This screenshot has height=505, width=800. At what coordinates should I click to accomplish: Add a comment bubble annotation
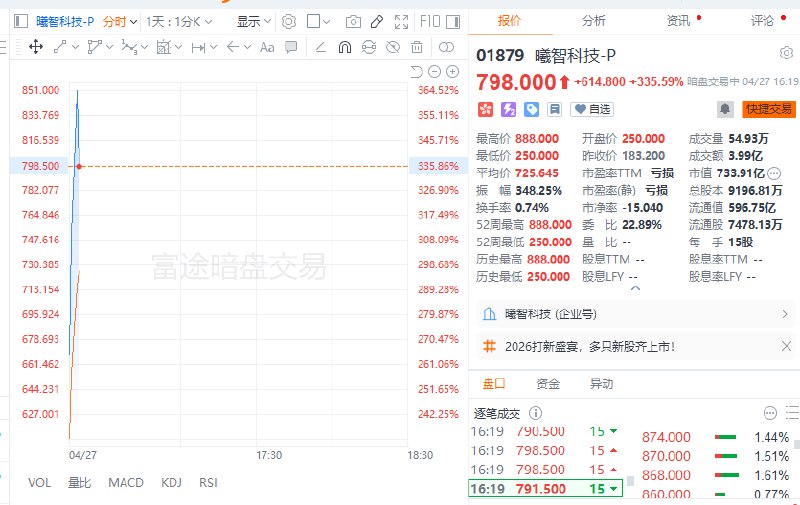click(x=291, y=47)
